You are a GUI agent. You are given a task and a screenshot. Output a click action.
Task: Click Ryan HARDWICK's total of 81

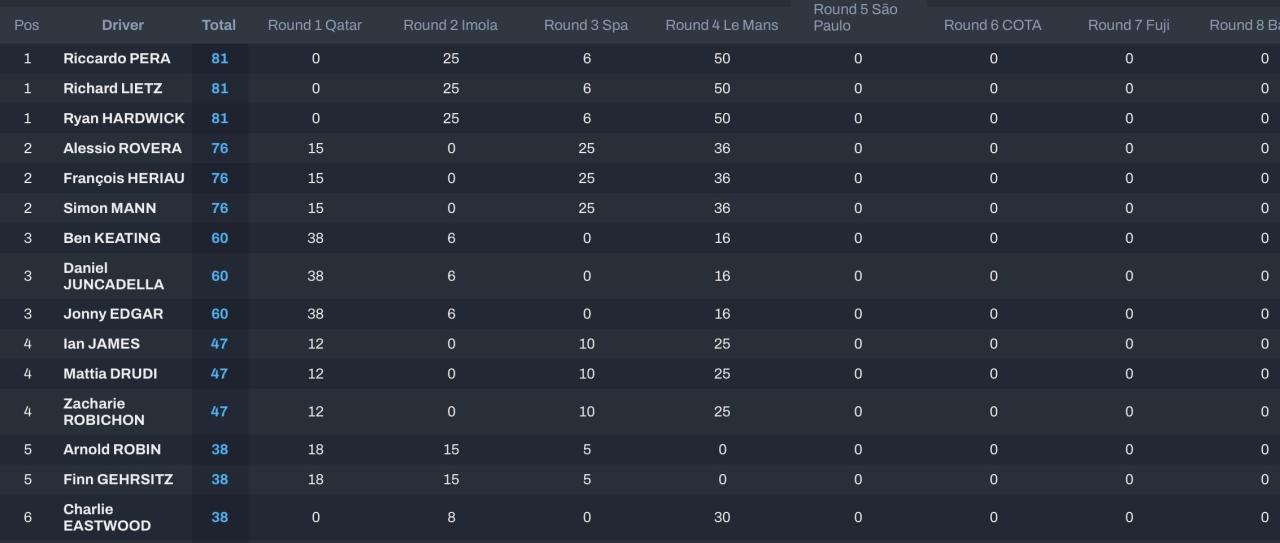click(x=219, y=118)
